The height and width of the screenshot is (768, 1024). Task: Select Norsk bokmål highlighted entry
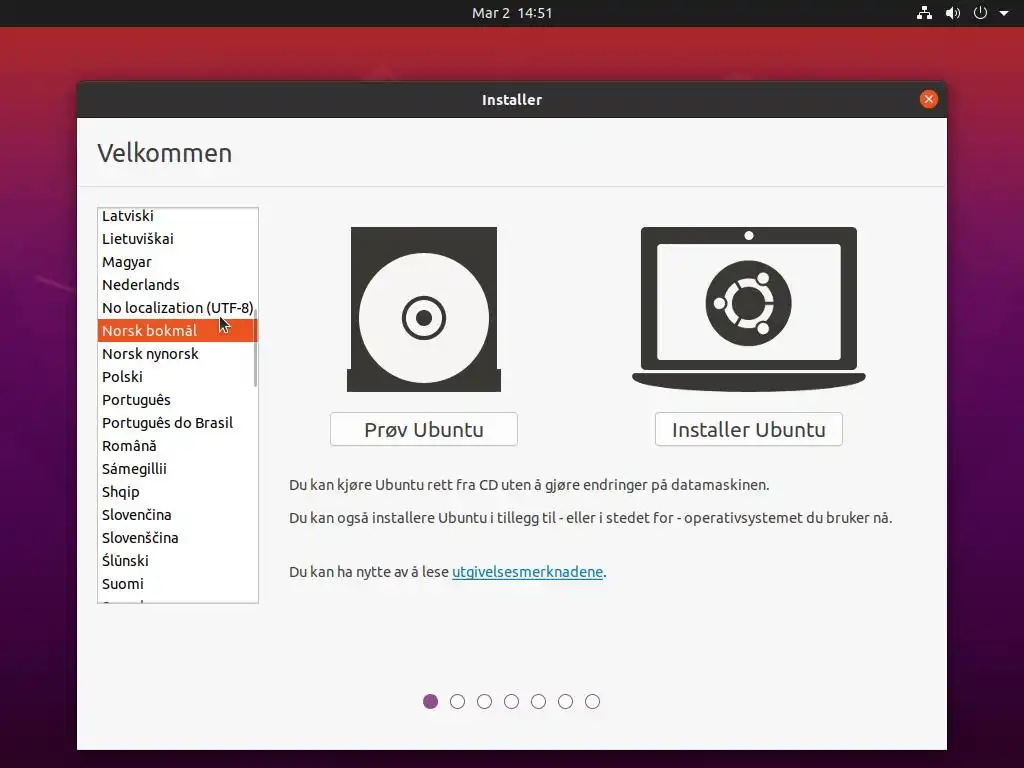176,330
